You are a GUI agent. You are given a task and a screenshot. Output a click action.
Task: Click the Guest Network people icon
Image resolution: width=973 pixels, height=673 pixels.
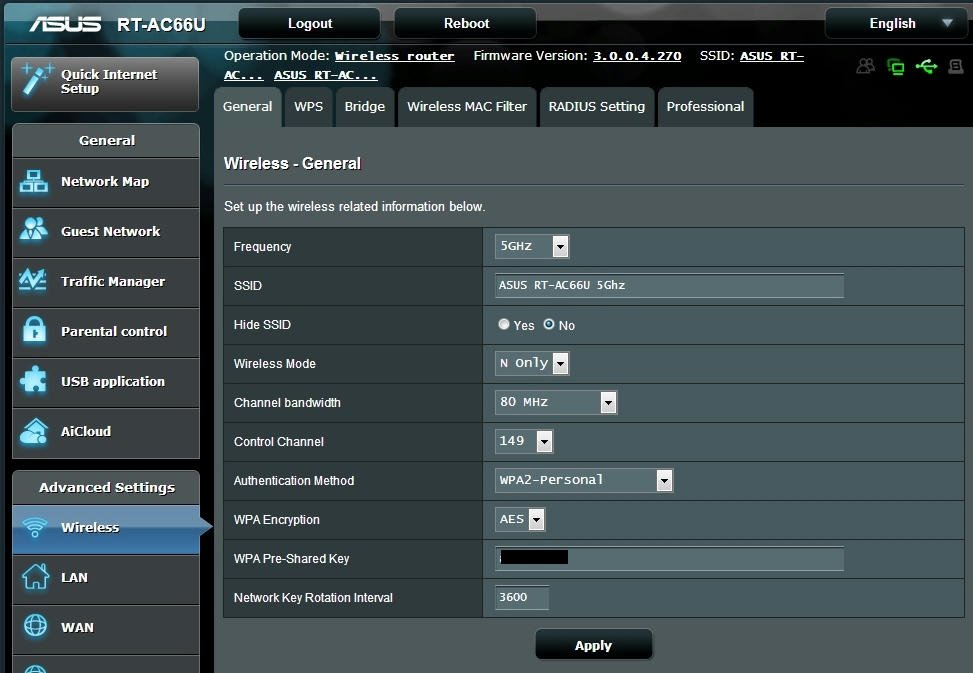(34, 230)
